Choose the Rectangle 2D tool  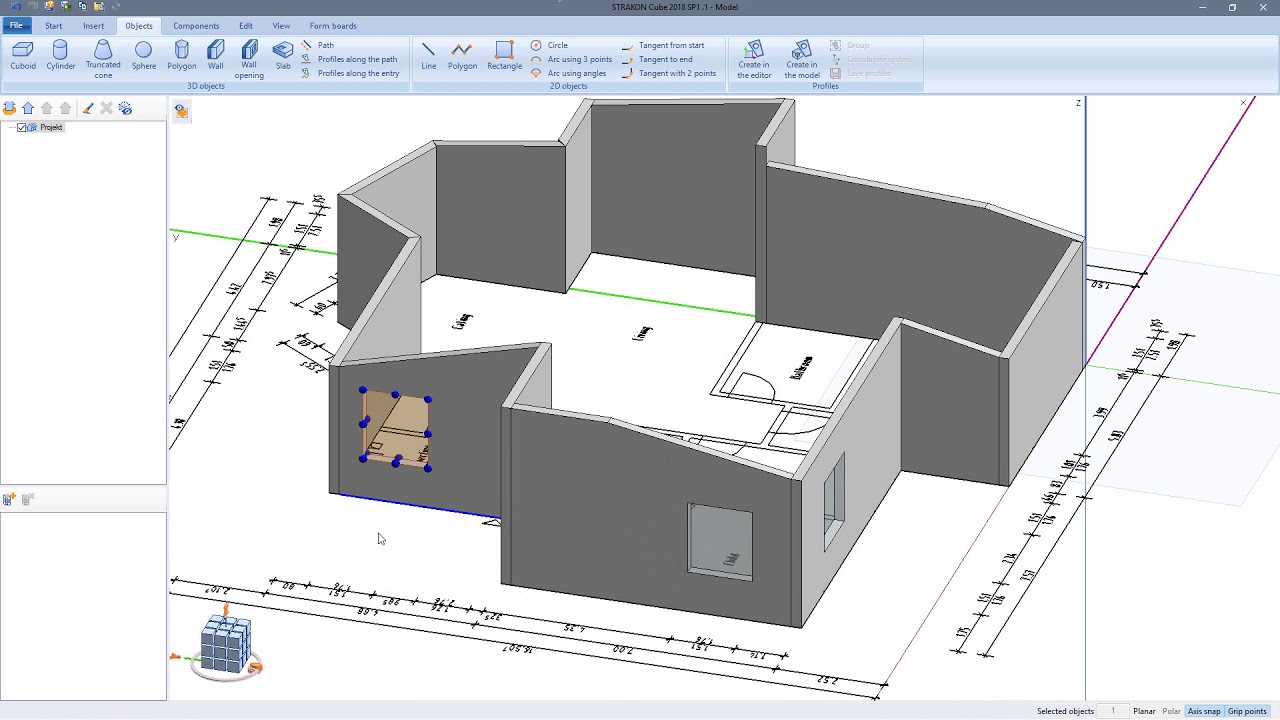click(504, 56)
